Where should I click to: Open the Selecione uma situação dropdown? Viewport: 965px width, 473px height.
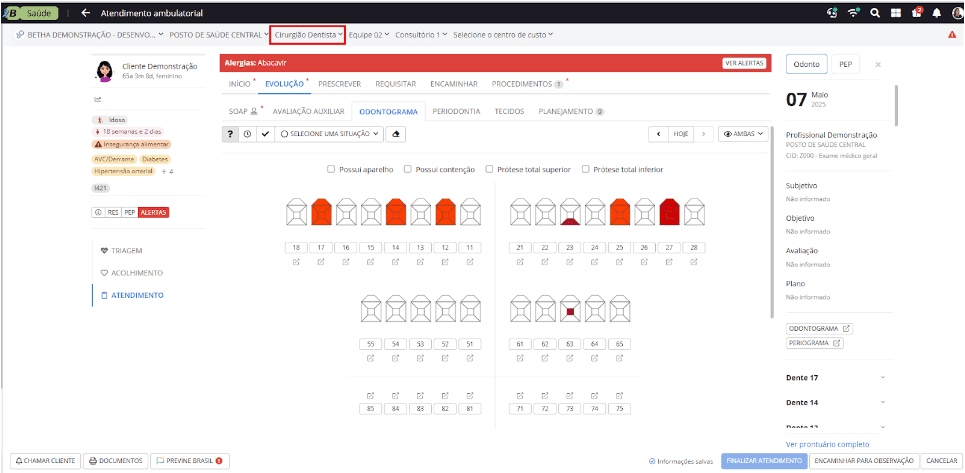coord(329,133)
